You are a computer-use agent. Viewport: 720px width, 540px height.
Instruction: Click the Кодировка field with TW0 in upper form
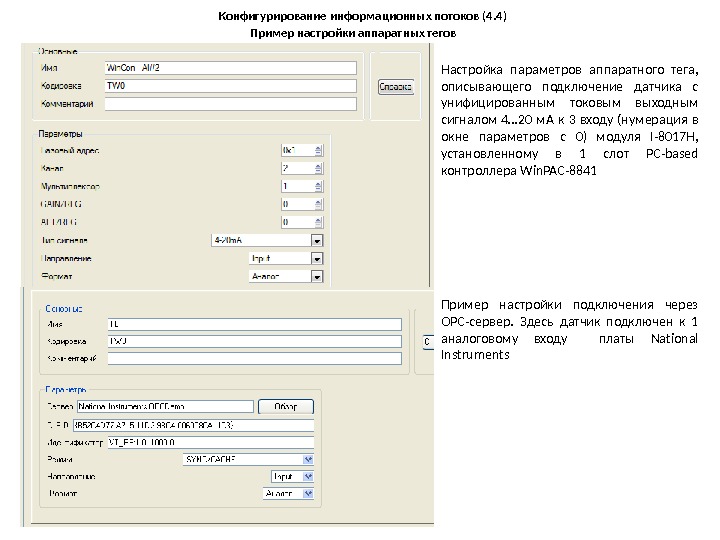coord(231,86)
